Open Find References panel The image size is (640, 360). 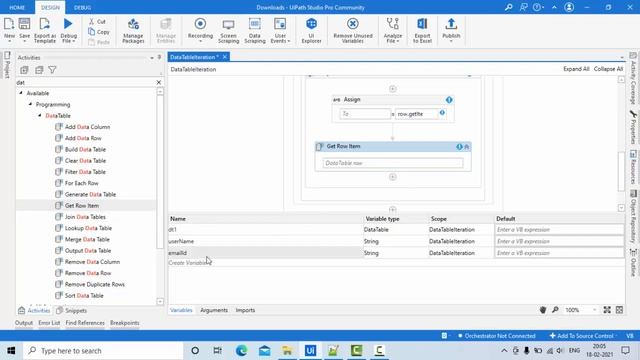pos(85,323)
